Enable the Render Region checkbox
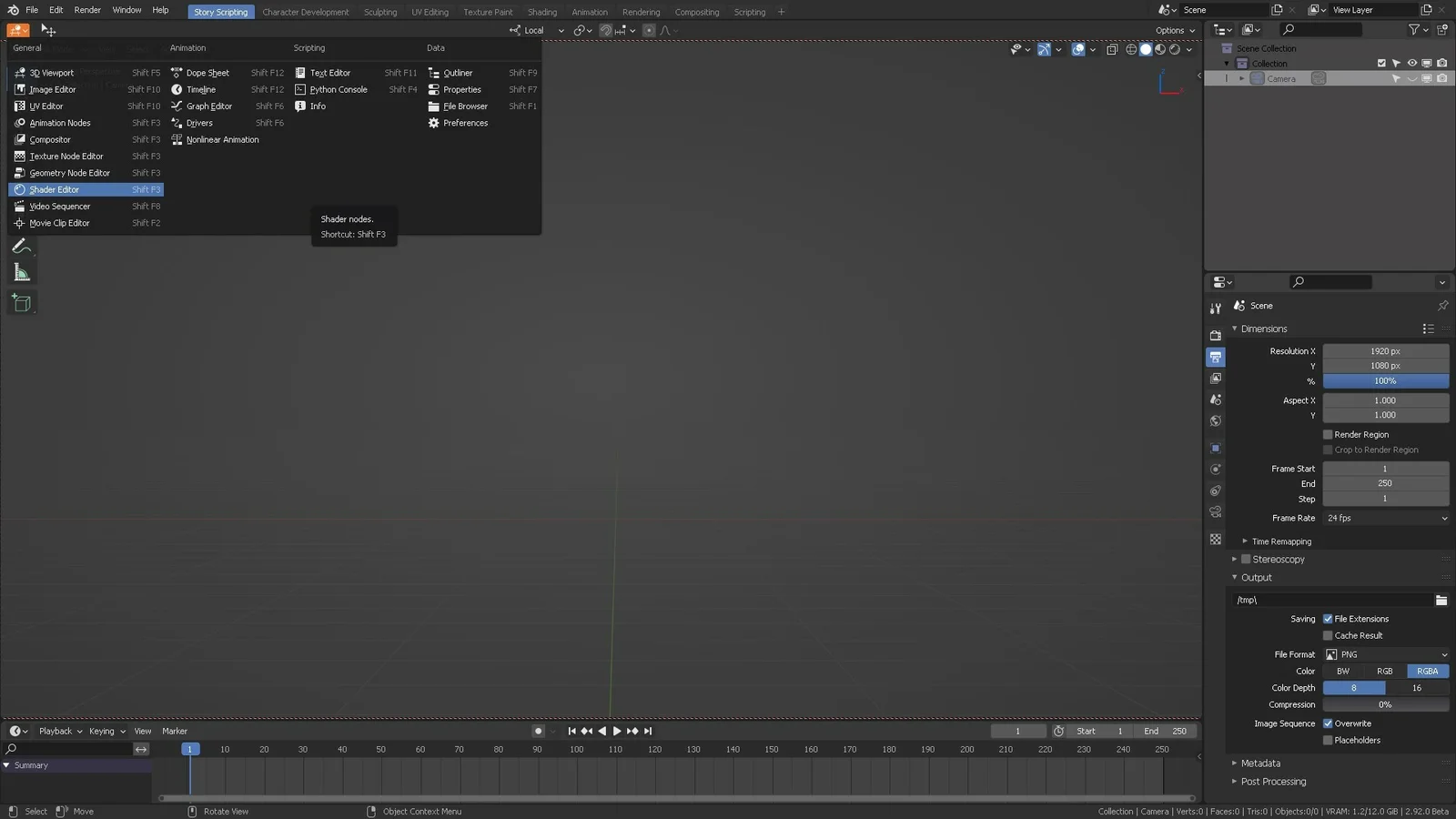The image size is (1456, 819). (x=1328, y=434)
